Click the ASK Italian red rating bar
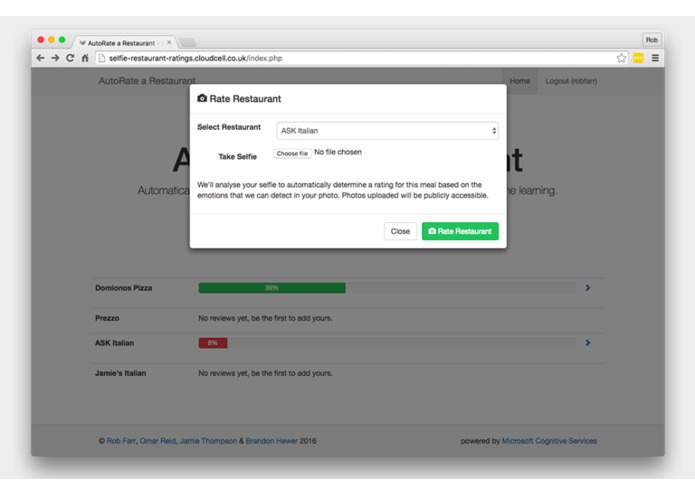This screenshot has width=695, height=494. (x=213, y=343)
